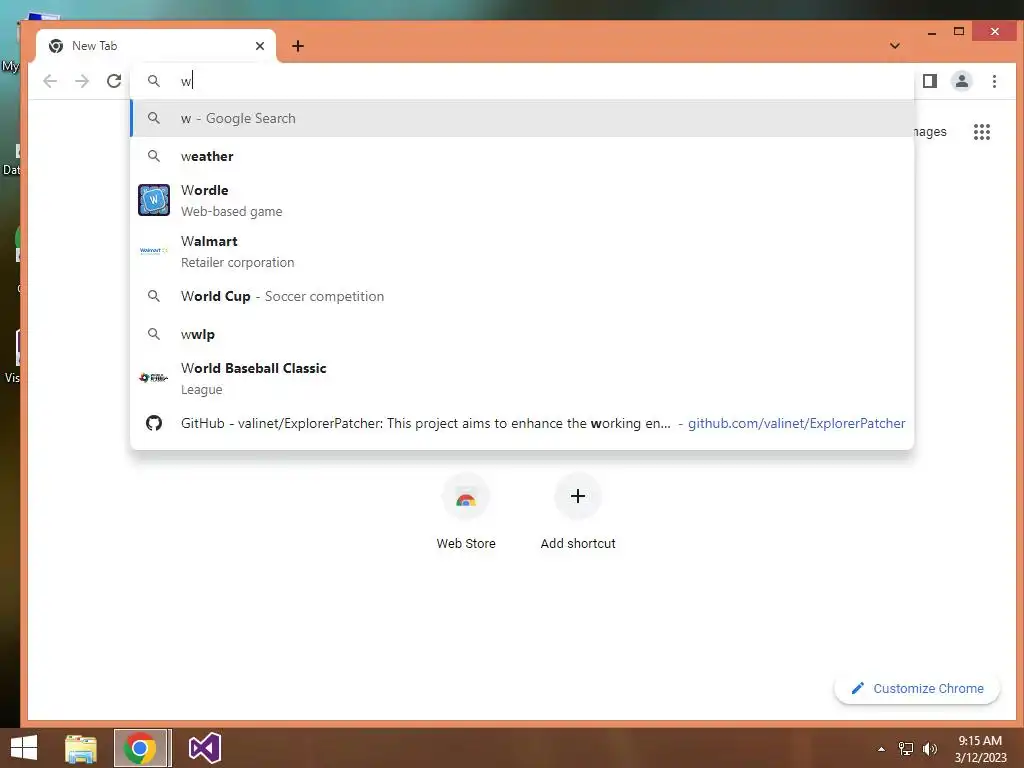This screenshot has width=1024, height=768.
Task: Click the Walmart logo thumbnail
Action: (x=154, y=251)
